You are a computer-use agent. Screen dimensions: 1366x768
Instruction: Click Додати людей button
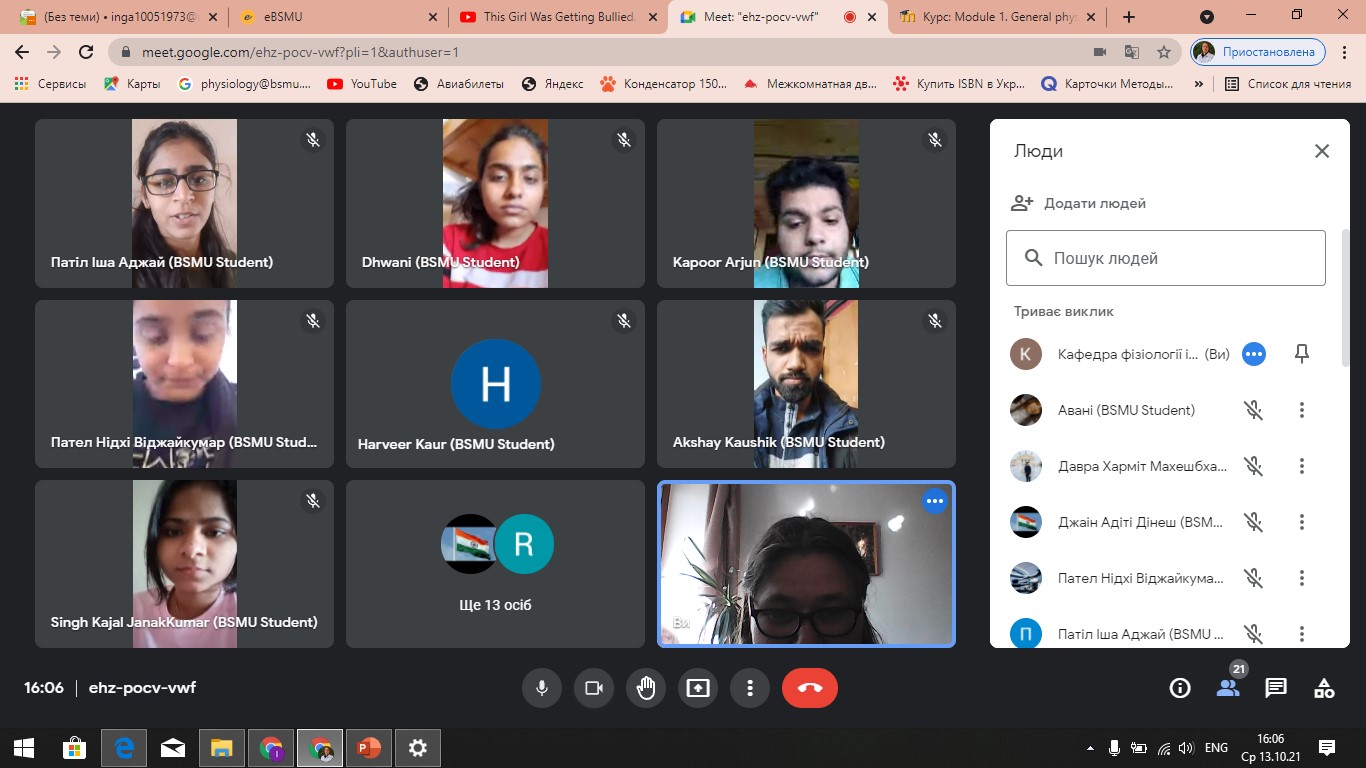point(1078,203)
